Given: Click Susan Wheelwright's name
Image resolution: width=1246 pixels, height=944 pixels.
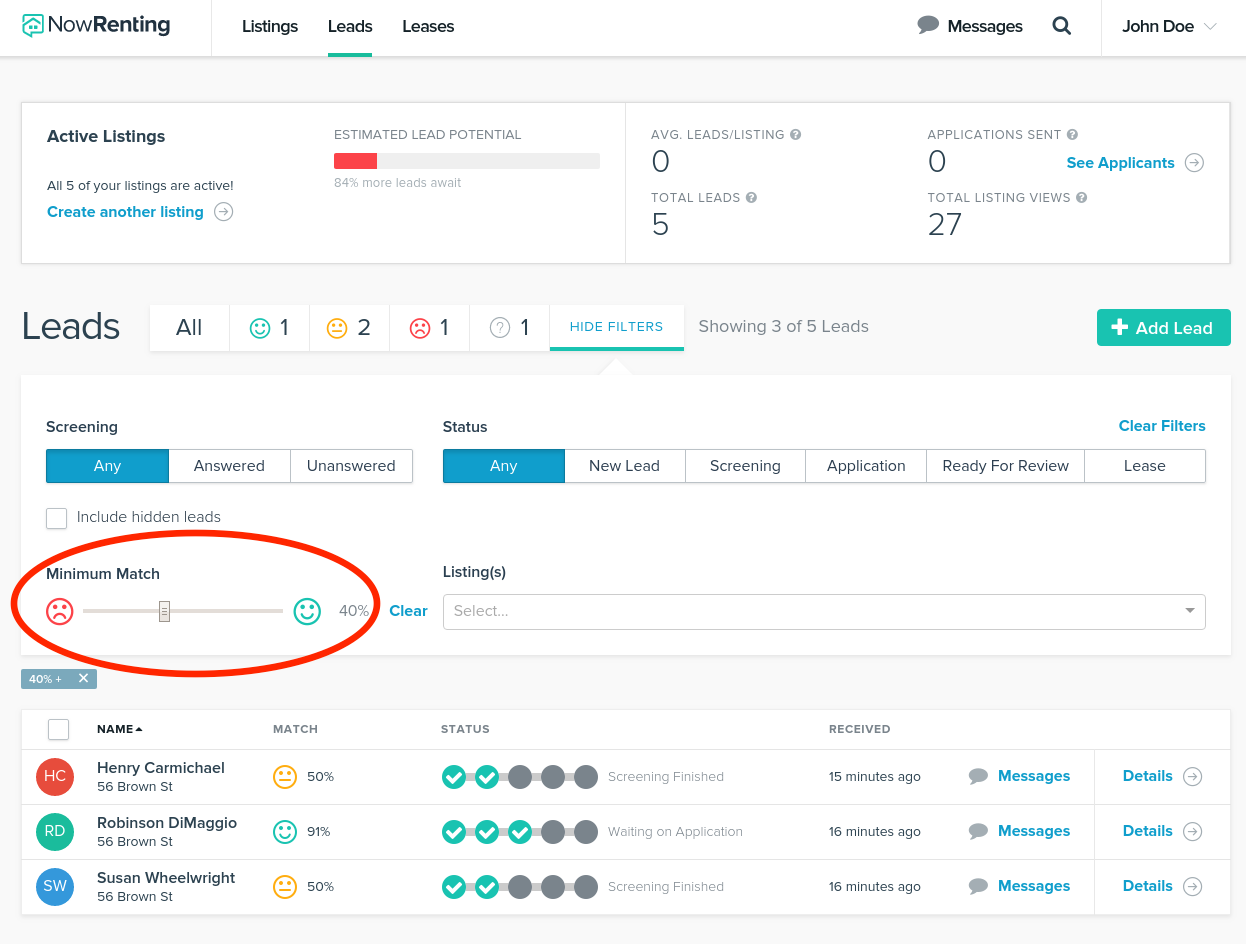Looking at the screenshot, I should [x=166, y=878].
